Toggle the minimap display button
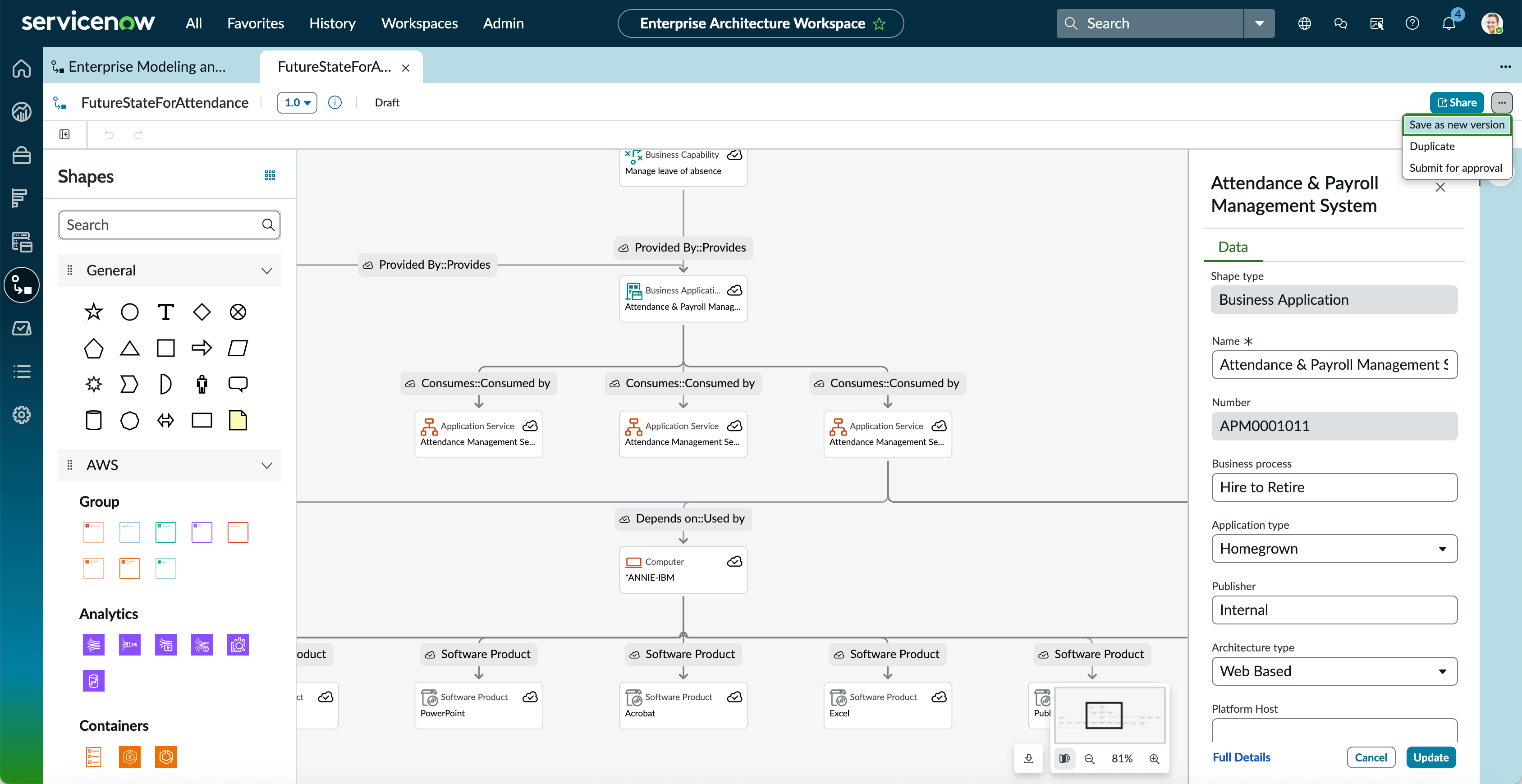Image resolution: width=1522 pixels, height=784 pixels. tap(1065, 759)
